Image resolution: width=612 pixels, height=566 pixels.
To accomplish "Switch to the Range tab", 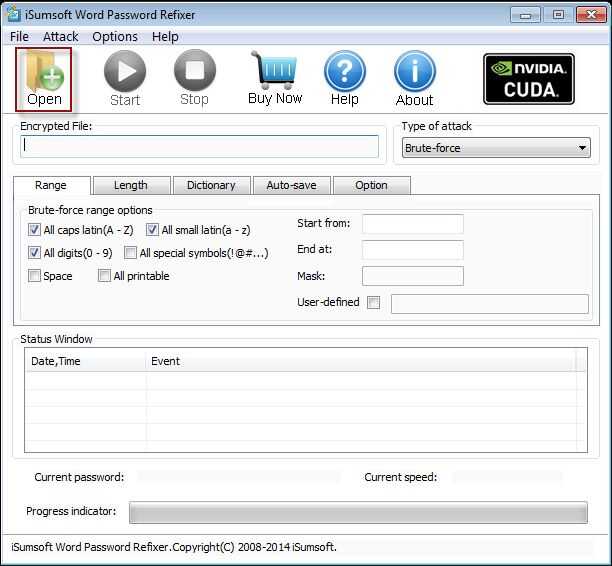I will point(51,185).
